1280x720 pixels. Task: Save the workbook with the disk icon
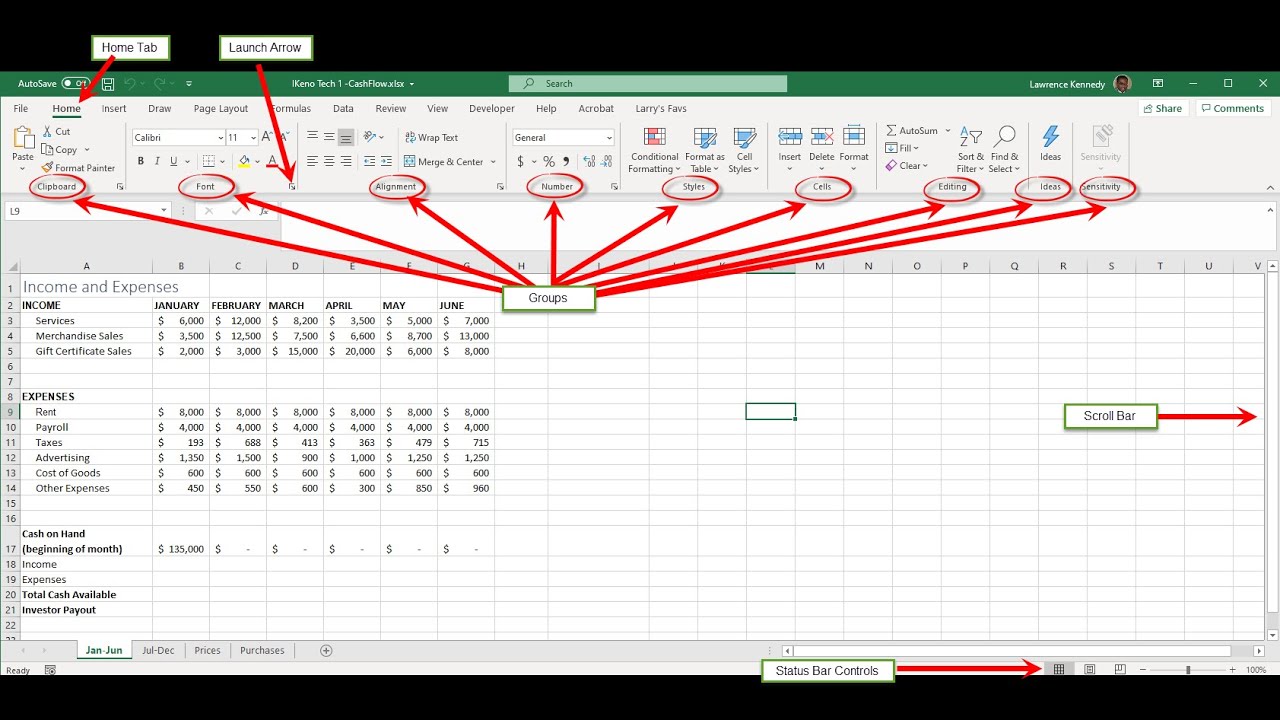pyautogui.click(x=108, y=84)
